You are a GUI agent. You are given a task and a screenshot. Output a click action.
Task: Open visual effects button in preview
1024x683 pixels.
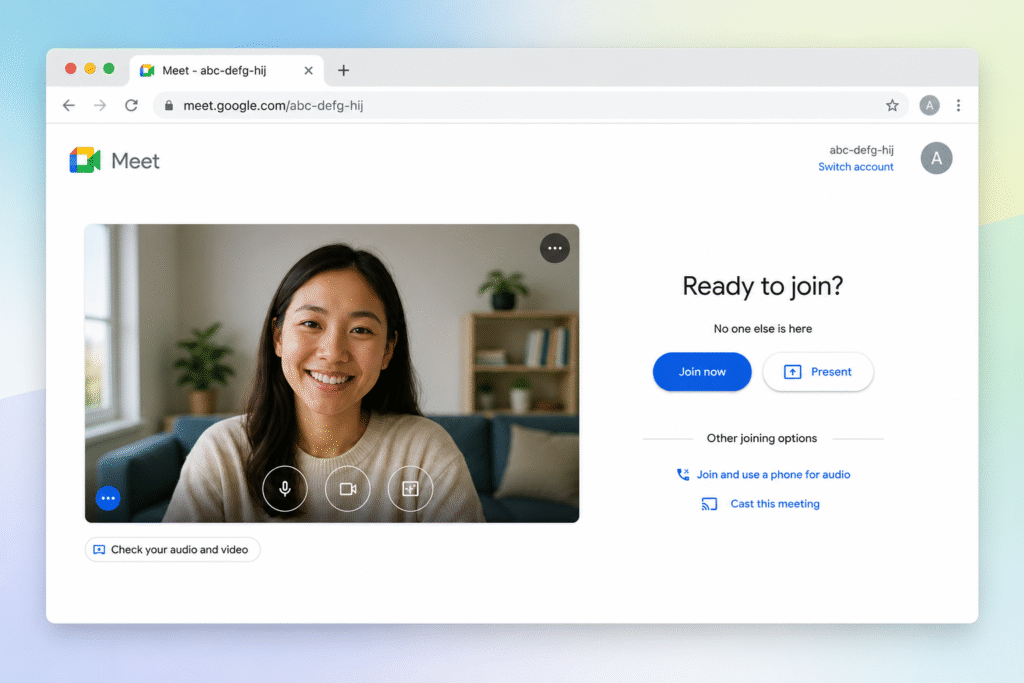pyautogui.click(x=410, y=488)
